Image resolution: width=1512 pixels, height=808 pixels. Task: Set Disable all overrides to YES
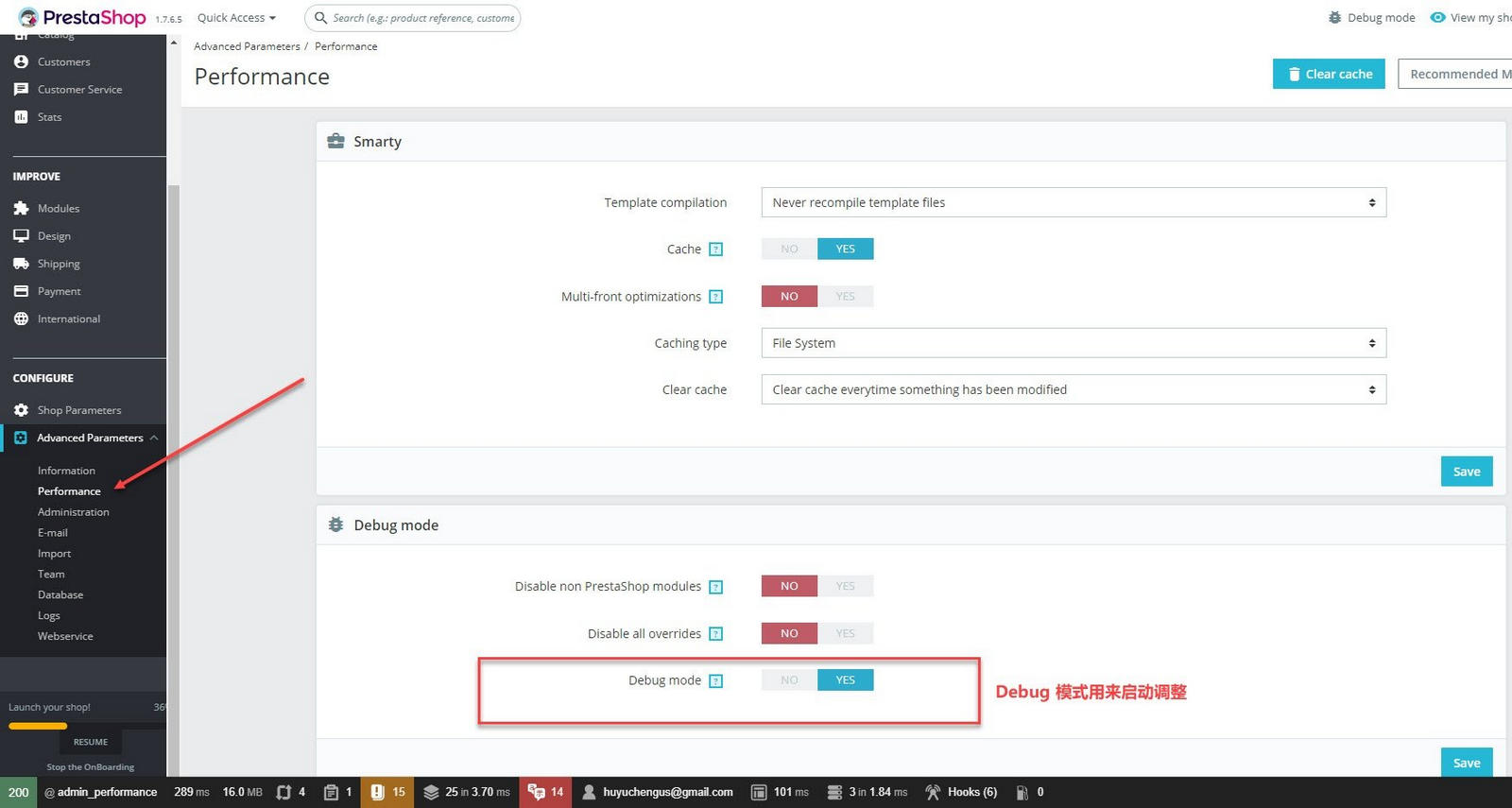point(845,634)
